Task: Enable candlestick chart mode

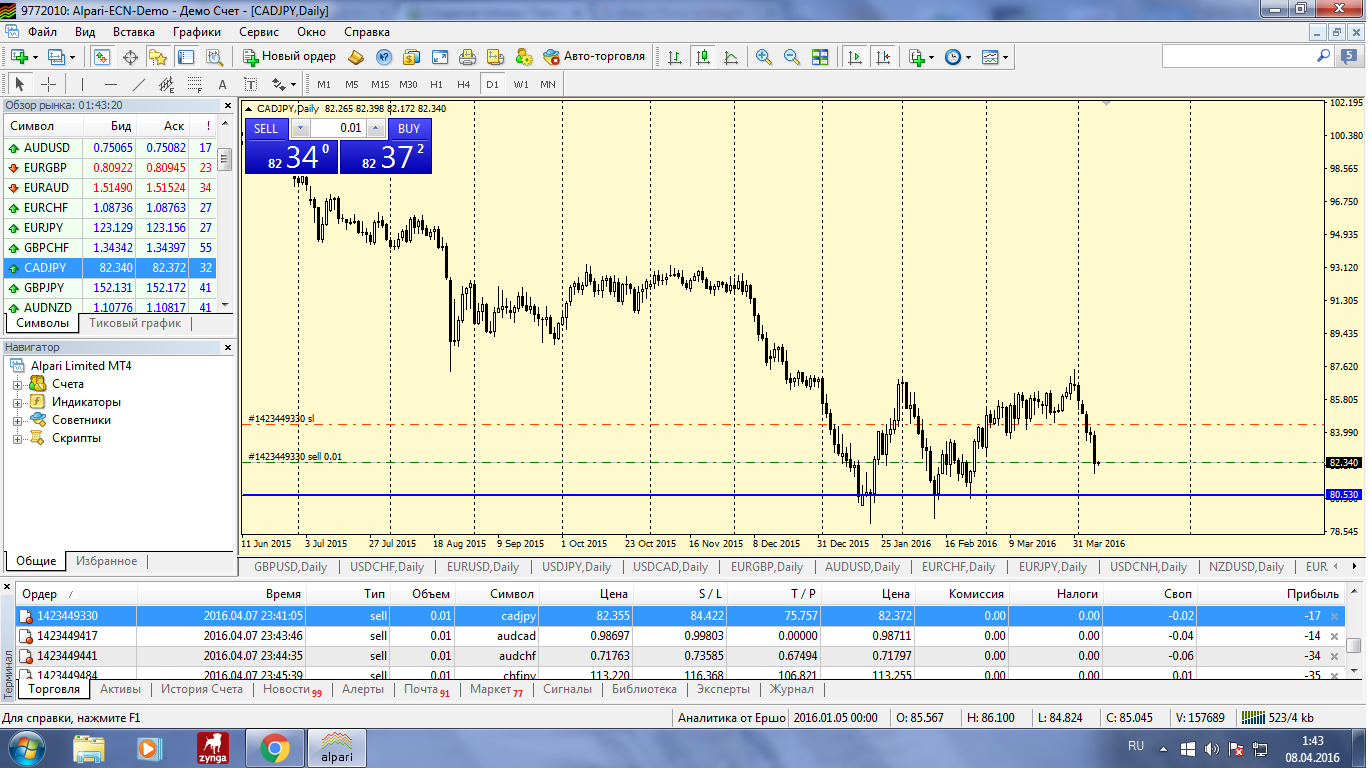Action: click(x=704, y=57)
